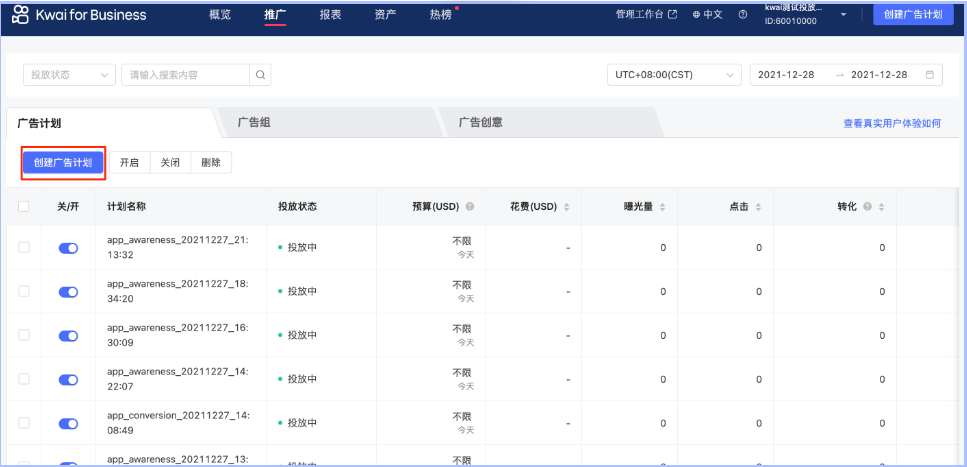967x467 pixels.
Task: Switch off plan app_awareness_20211227_14:22:07
Action: [x=68, y=379]
